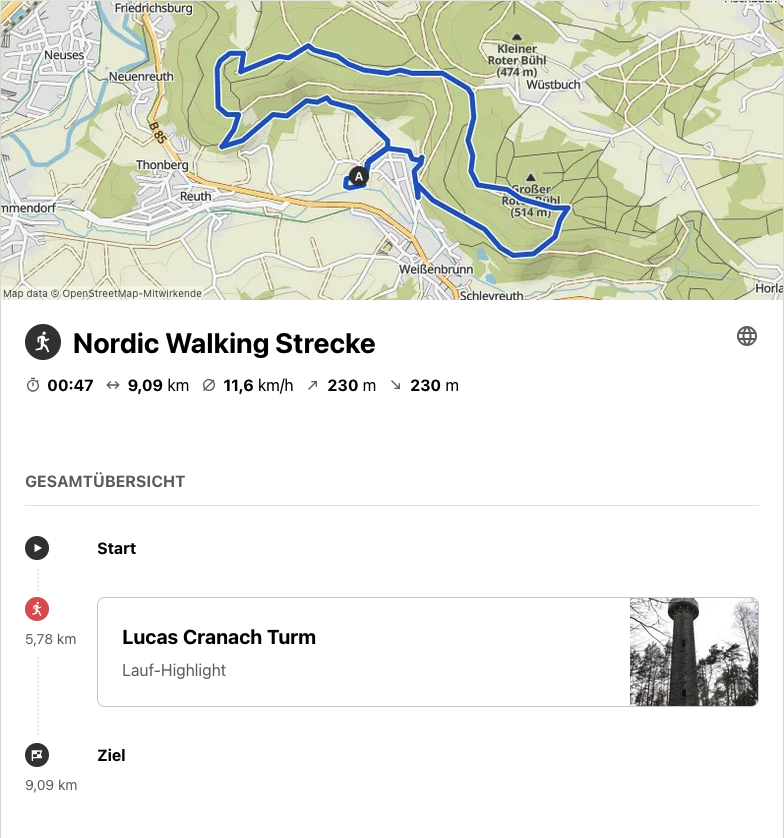Open the tower photo thumbnail

[x=694, y=652]
